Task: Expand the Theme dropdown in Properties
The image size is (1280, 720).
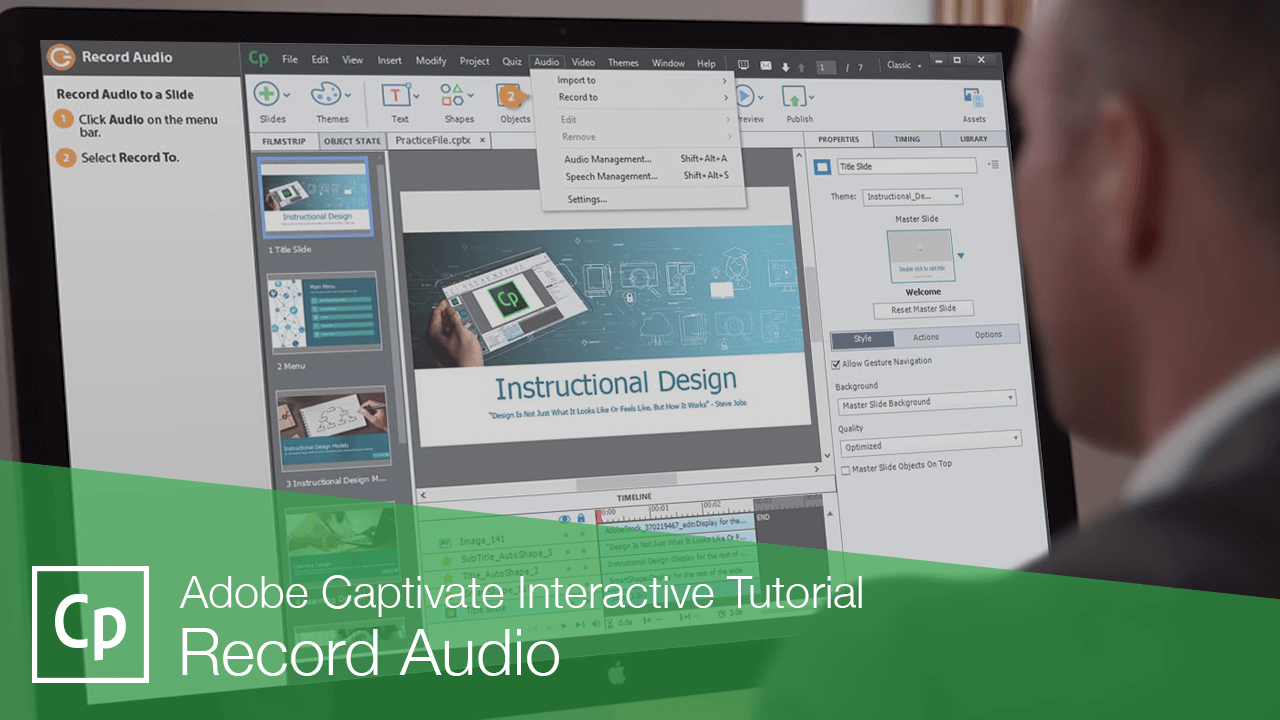Action: pos(912,197)
